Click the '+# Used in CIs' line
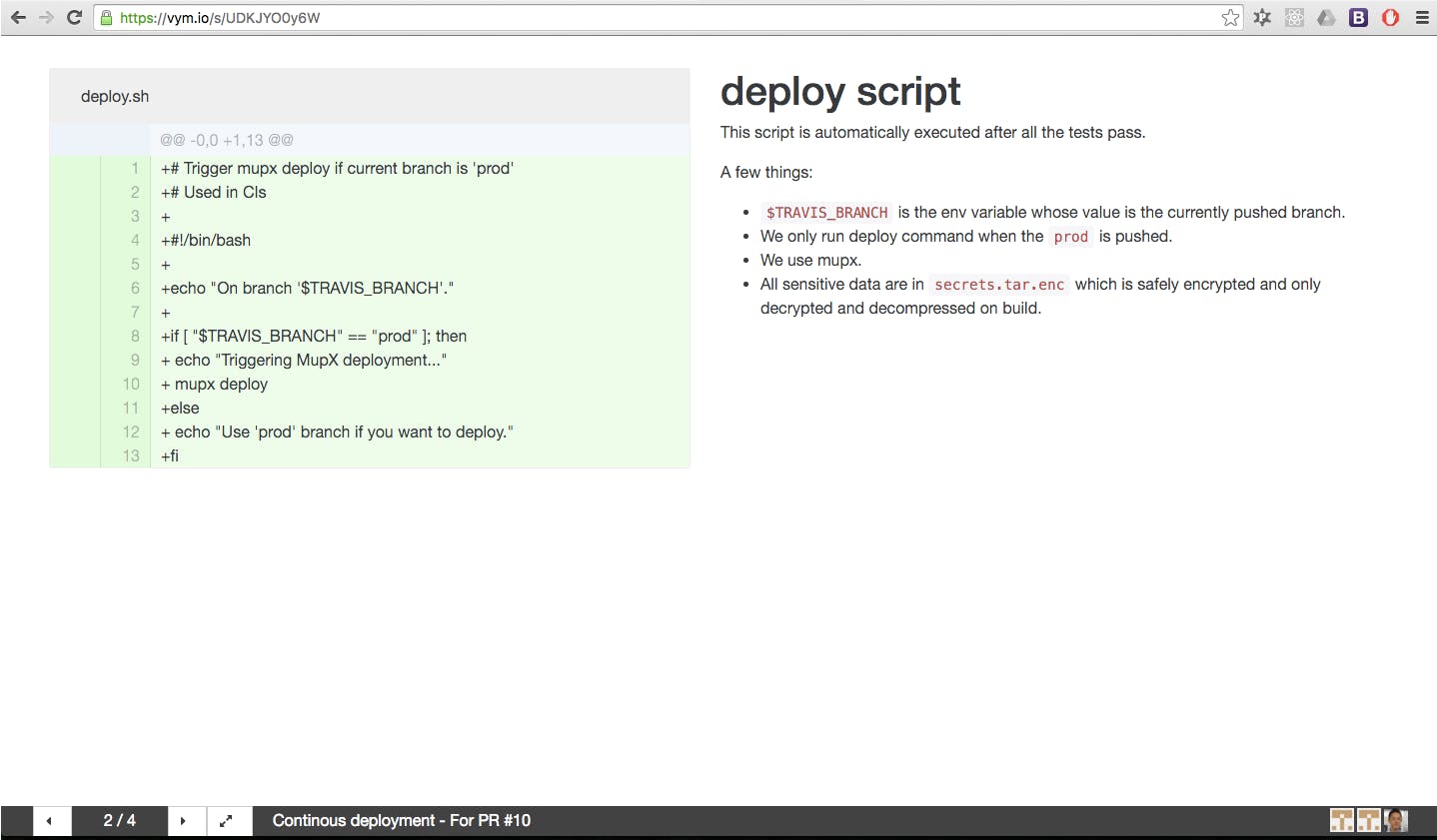The image size is (1437, 840). point(214,192)
